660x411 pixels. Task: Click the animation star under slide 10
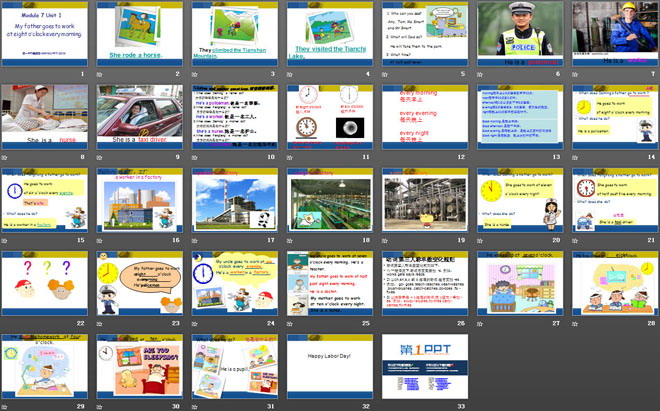(x=195, y=157)
